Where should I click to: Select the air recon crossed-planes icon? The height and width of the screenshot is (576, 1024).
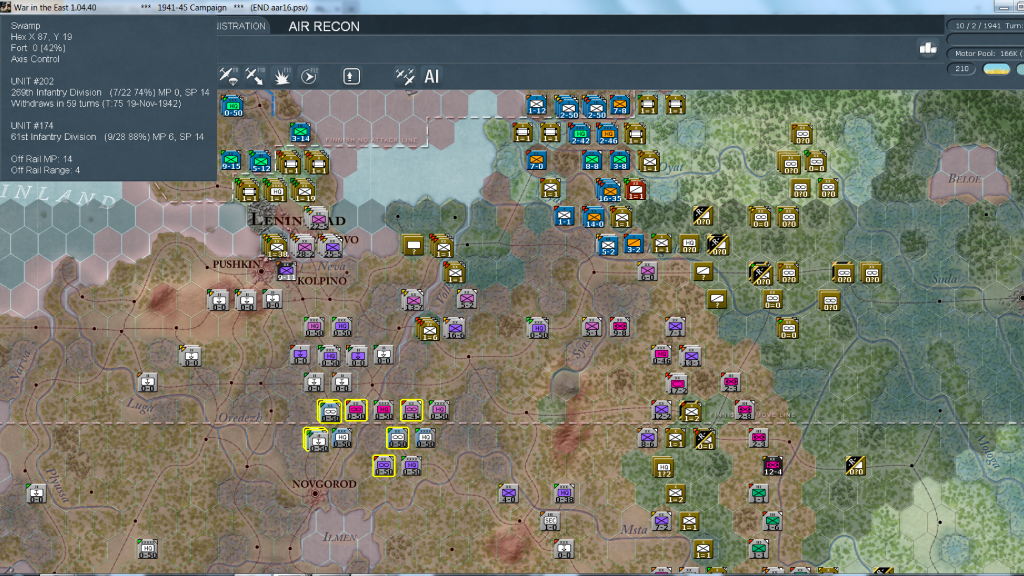click(405, 76)
